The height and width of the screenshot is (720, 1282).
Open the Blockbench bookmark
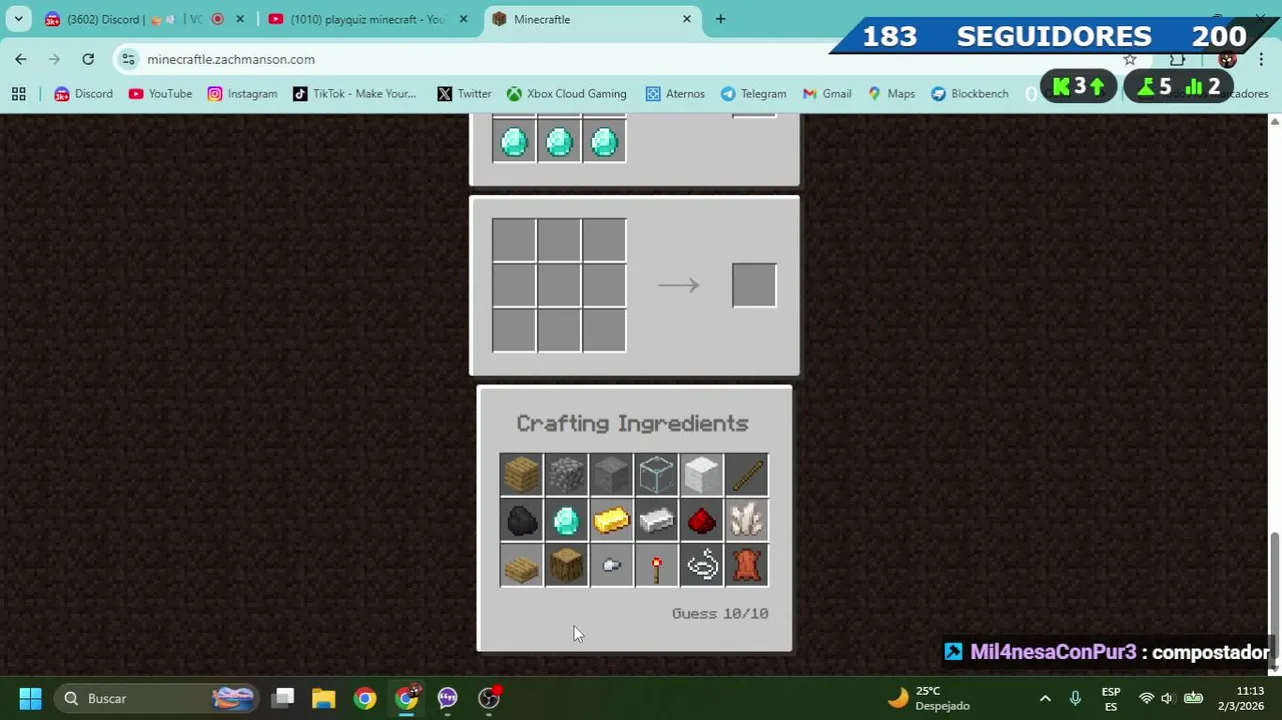click(x=969, y=93)
